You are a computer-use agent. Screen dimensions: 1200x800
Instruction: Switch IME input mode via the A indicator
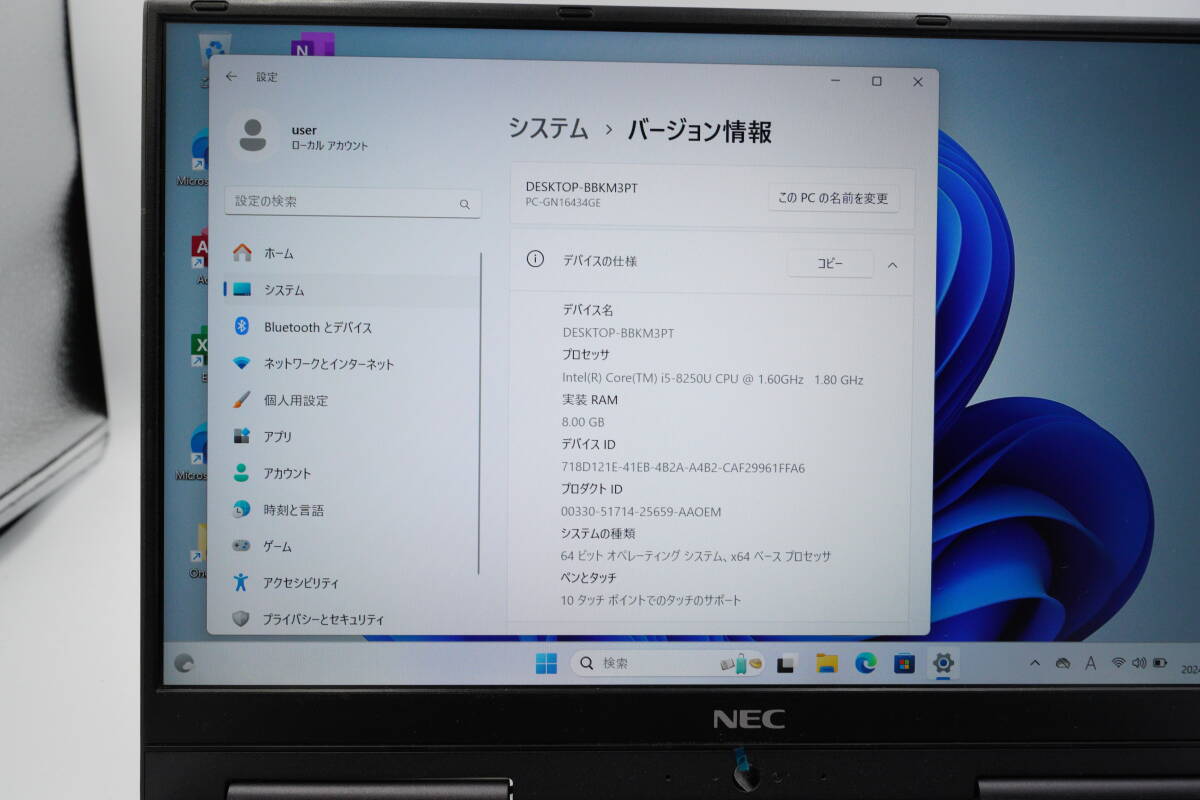[x=1091, y=662]
